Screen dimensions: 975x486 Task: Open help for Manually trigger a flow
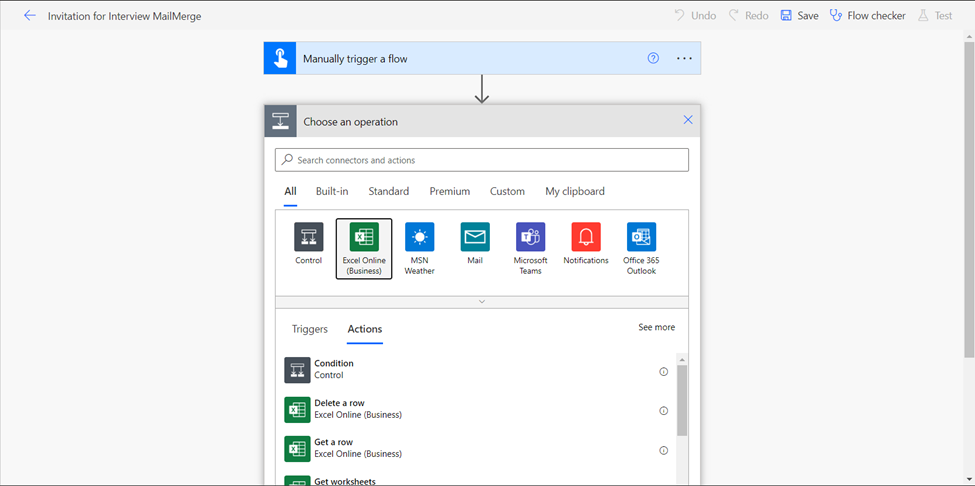(x=653, y=58)
